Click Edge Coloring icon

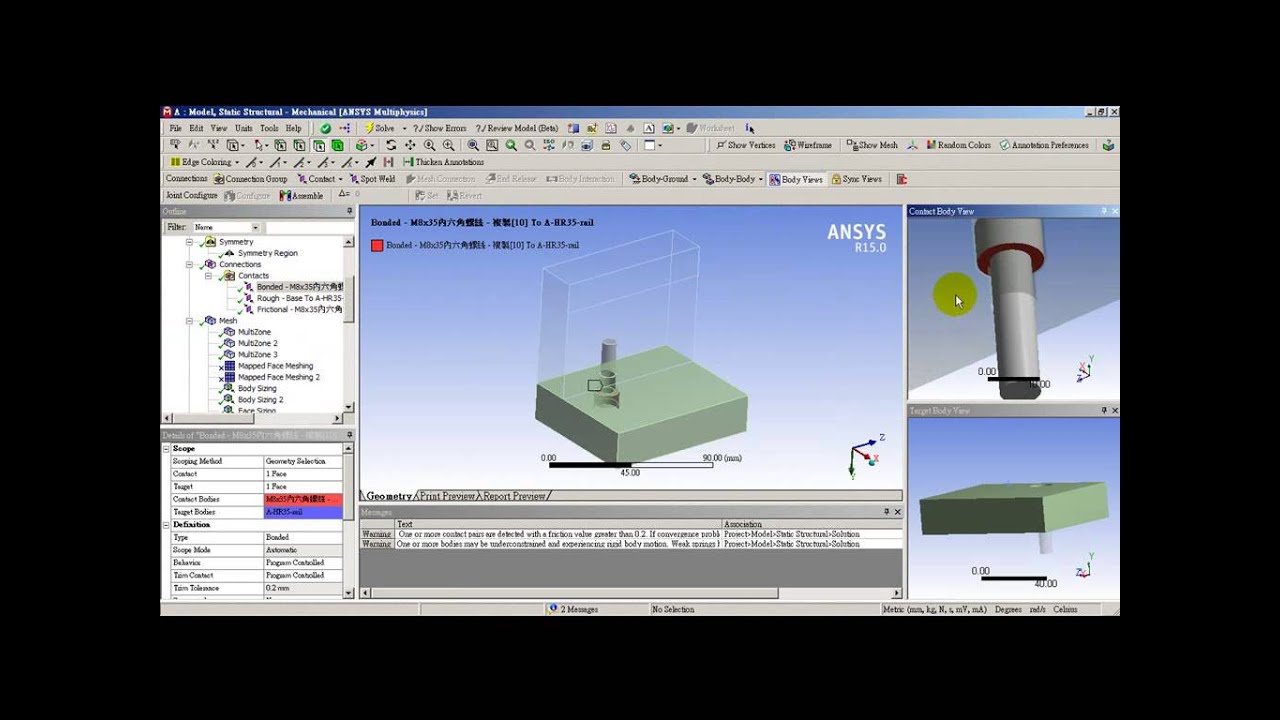click(175, 162)
